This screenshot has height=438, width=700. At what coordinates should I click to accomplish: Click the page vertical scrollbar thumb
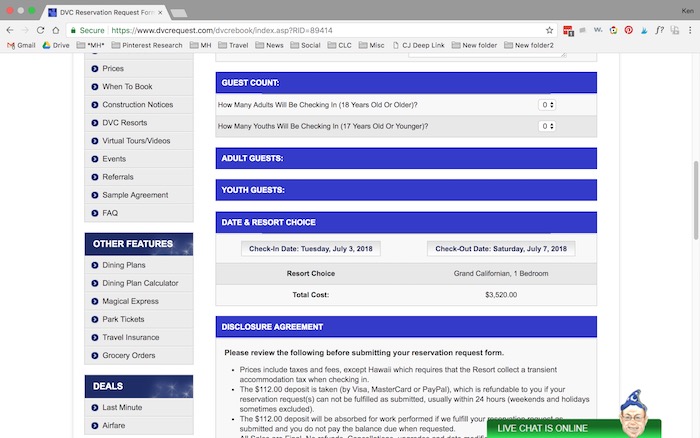(x=696, y=200)
